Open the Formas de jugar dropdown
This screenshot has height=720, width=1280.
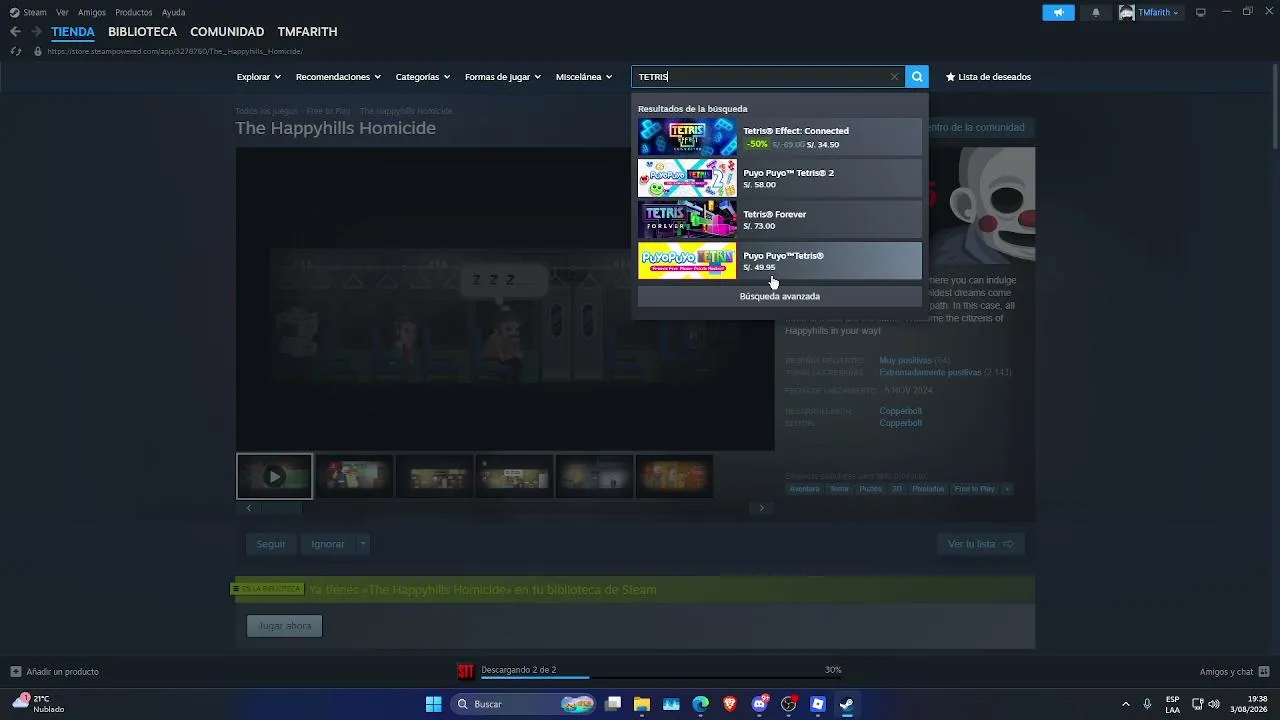[502, 77]
